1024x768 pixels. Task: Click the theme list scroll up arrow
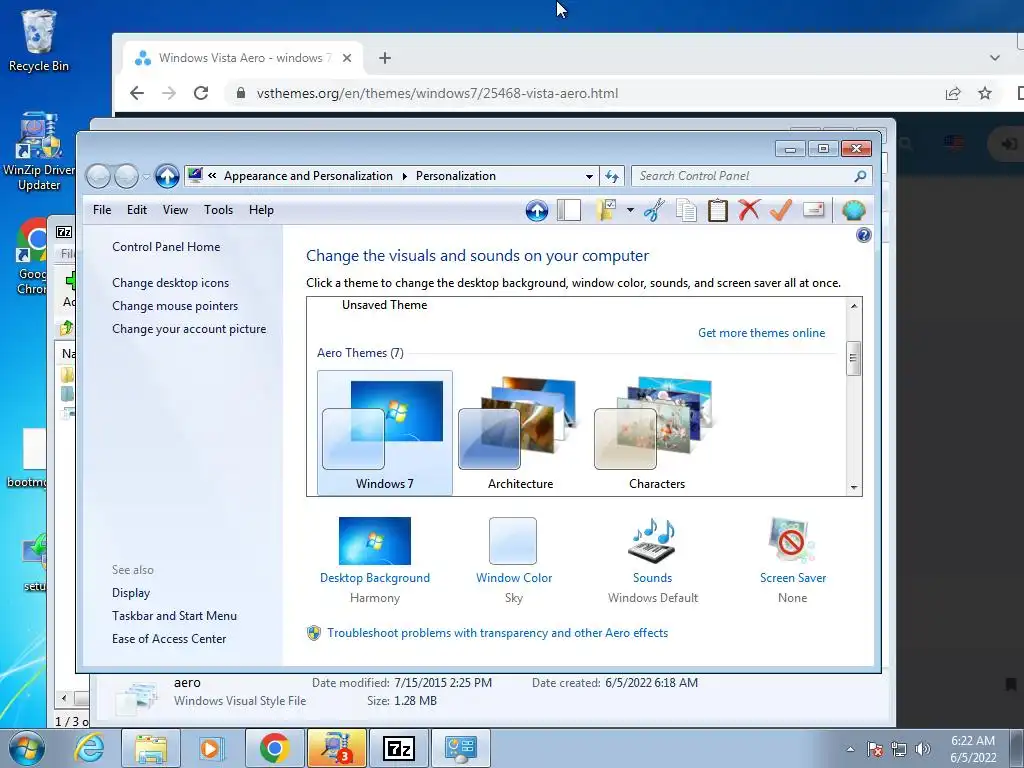click(x=854, y=306)
